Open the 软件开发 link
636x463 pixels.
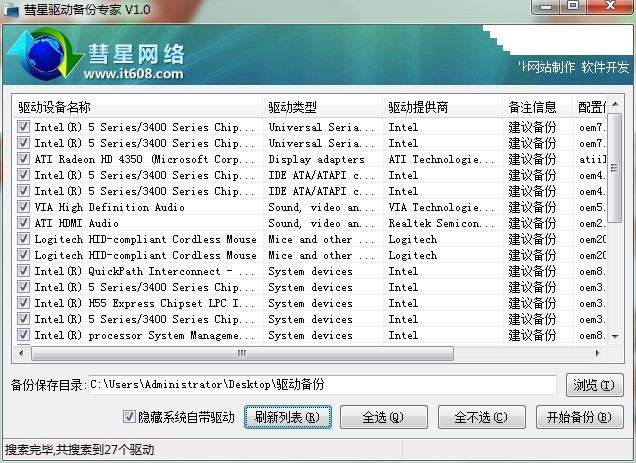(x=606, y=67)
